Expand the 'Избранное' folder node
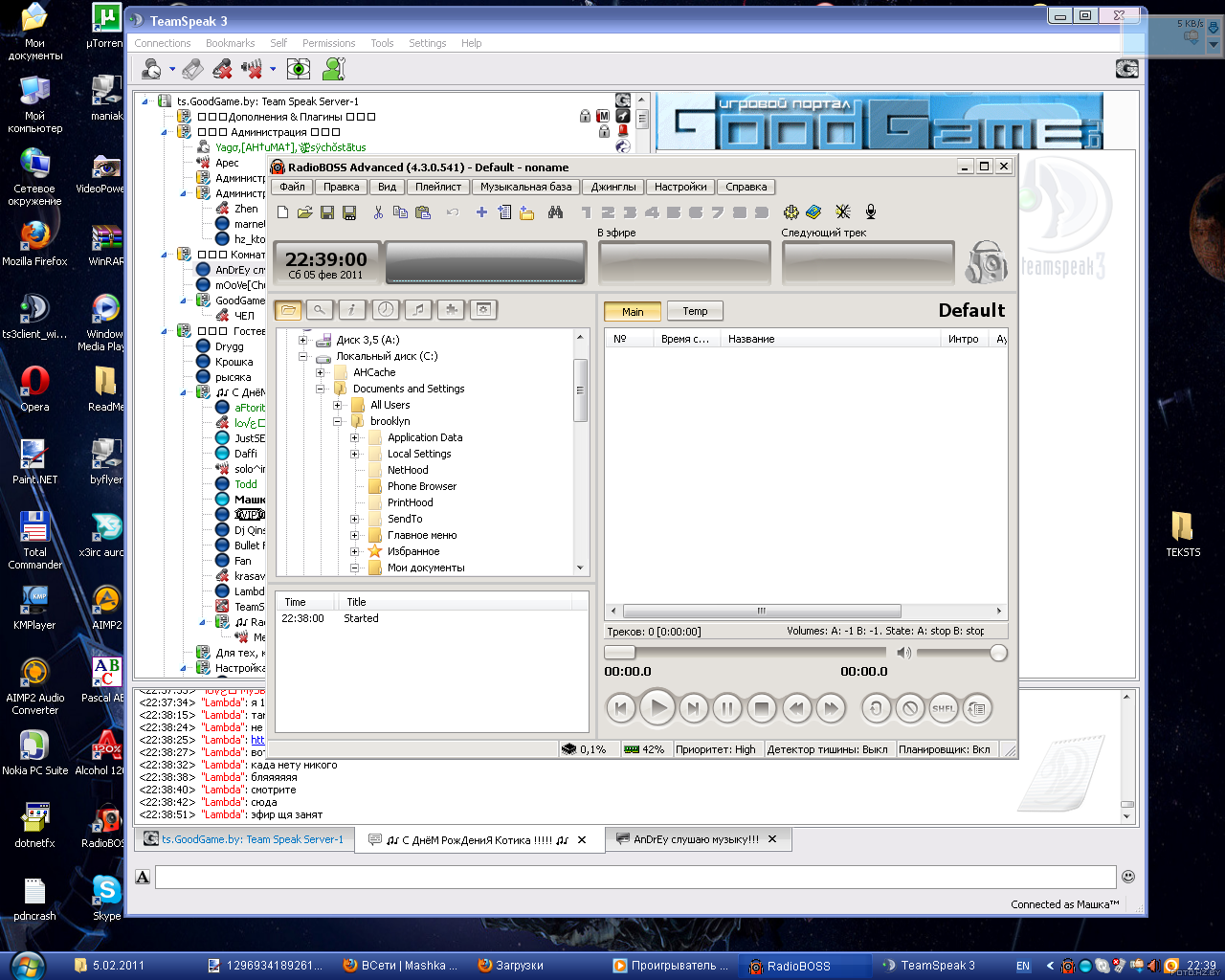Image resolution: width=1225 pixels, height=980 pixels. pyautogui.click(x=354, y=551)
